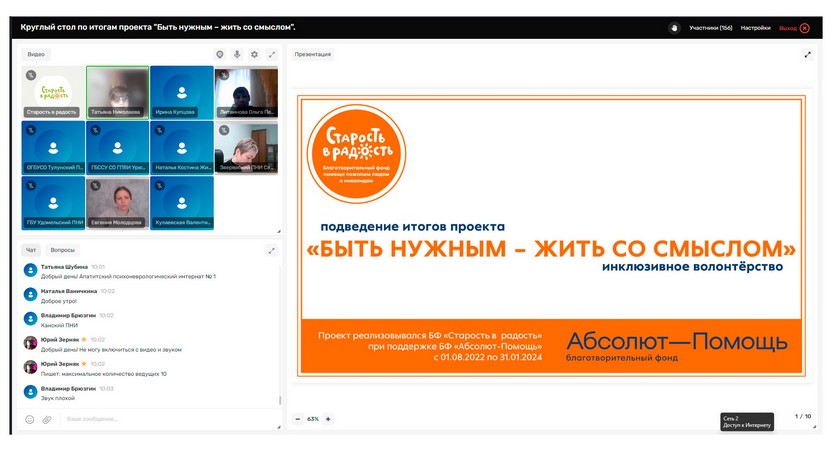Select the ГБУ Удомельский ПНИ video tile
Image resolution: width=832 pixels, height=451 pixels.
point(53,203)
